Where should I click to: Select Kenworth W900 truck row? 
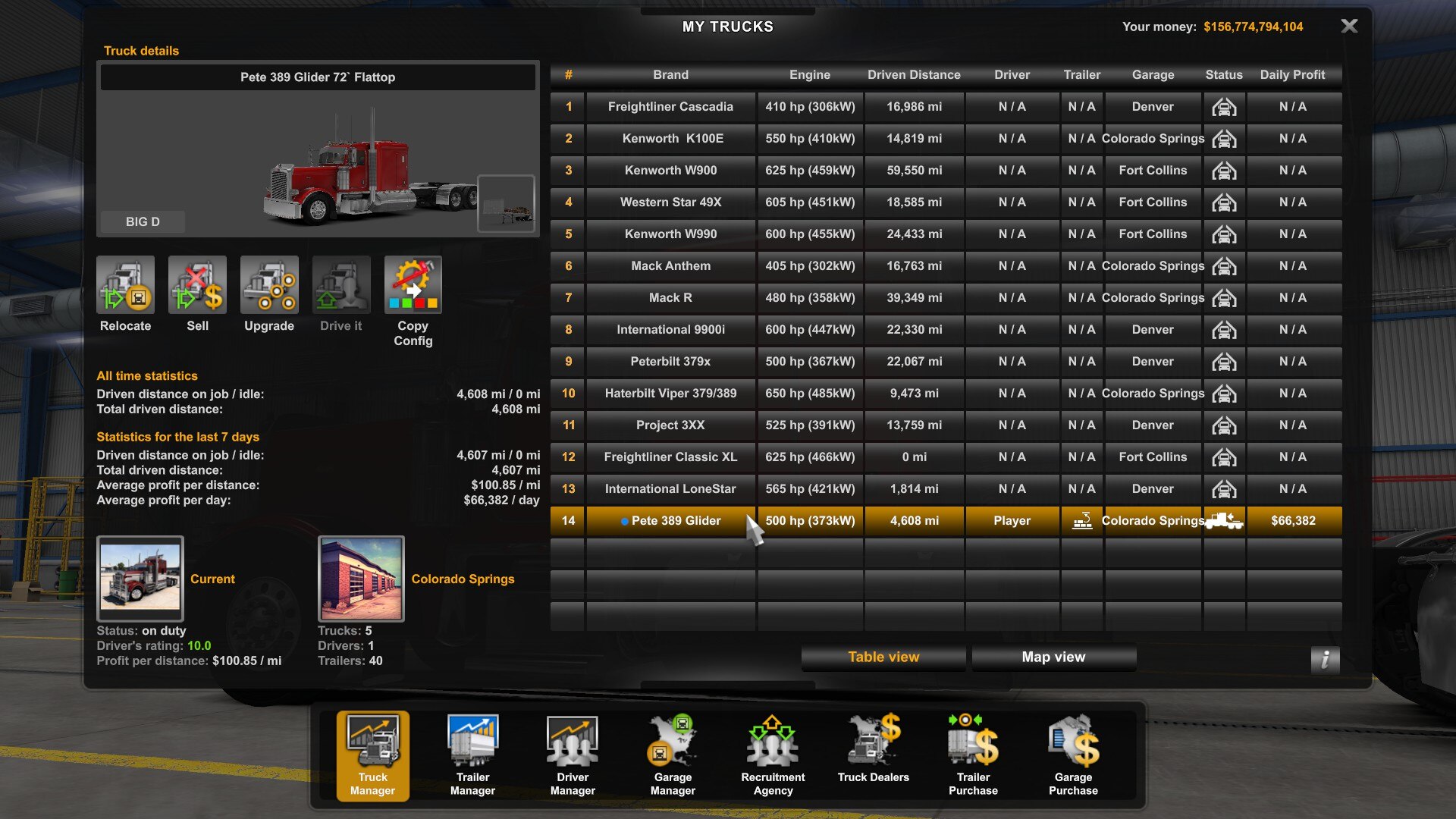(946, 171)
